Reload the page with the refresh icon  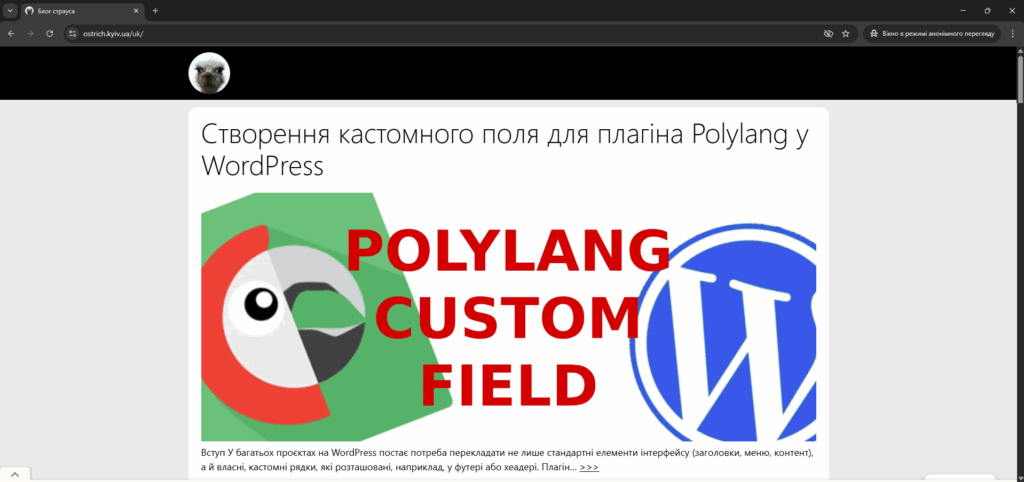tap(49, 33)
